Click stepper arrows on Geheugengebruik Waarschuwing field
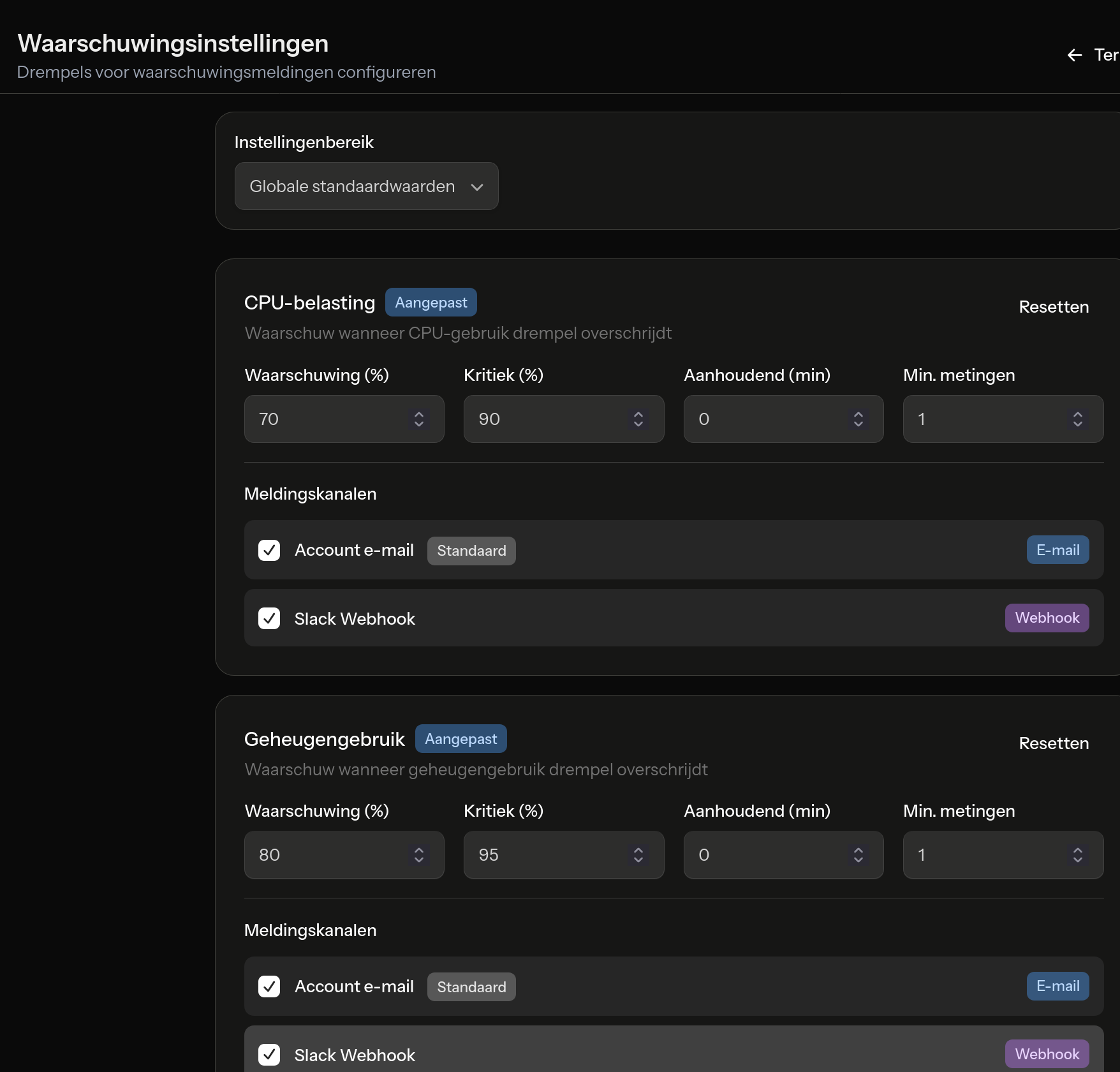This screenshot has height=1072, width=1120. tap(419, 855)
